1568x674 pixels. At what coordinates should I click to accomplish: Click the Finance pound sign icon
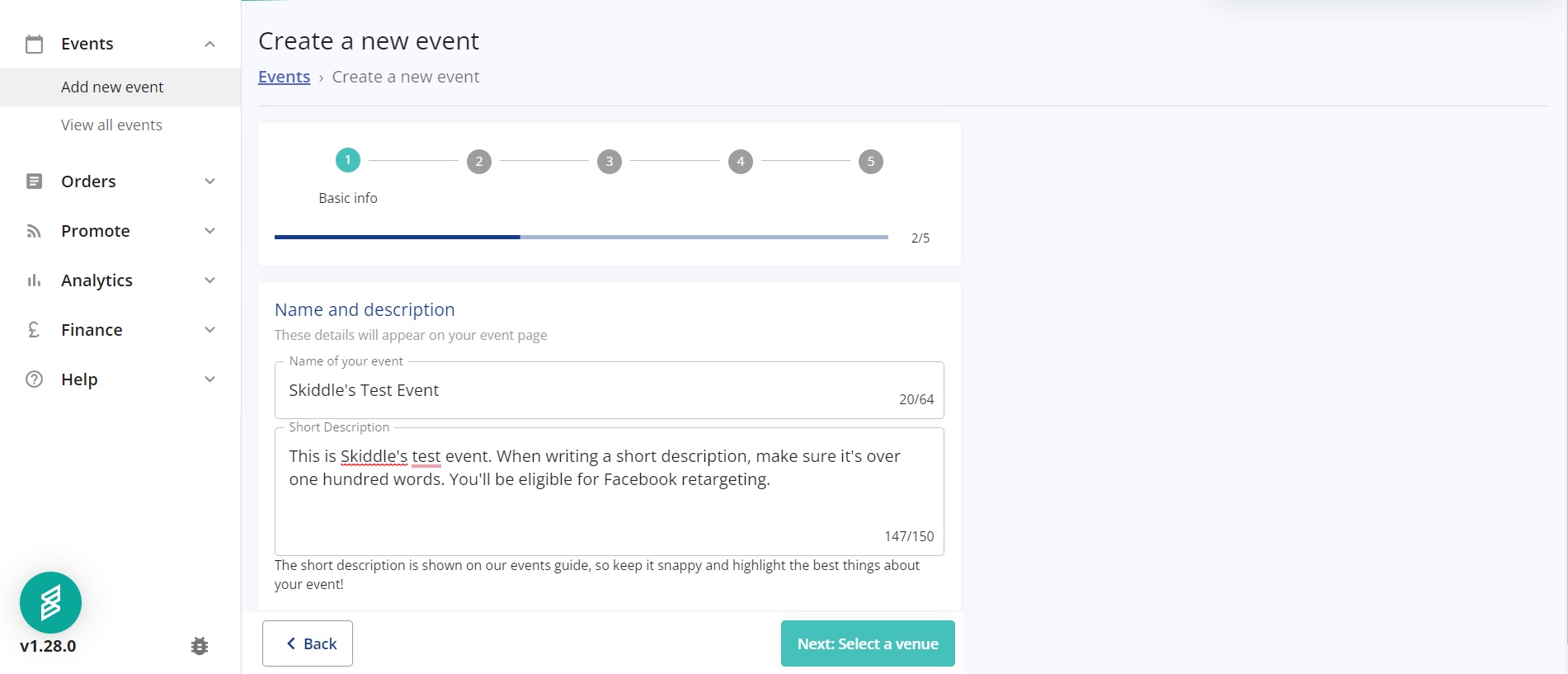34,330
